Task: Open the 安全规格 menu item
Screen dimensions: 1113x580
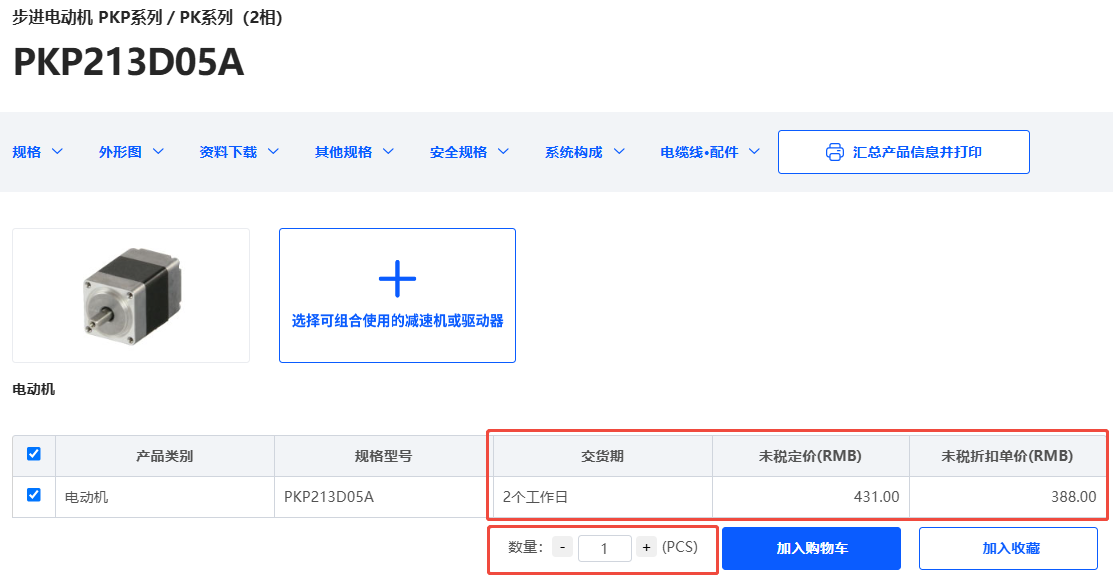Action: click(469, 152)
